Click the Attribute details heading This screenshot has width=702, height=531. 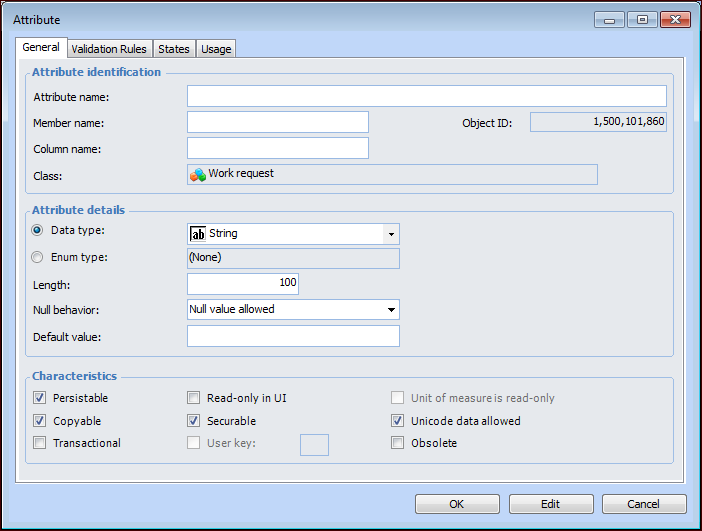78,210
